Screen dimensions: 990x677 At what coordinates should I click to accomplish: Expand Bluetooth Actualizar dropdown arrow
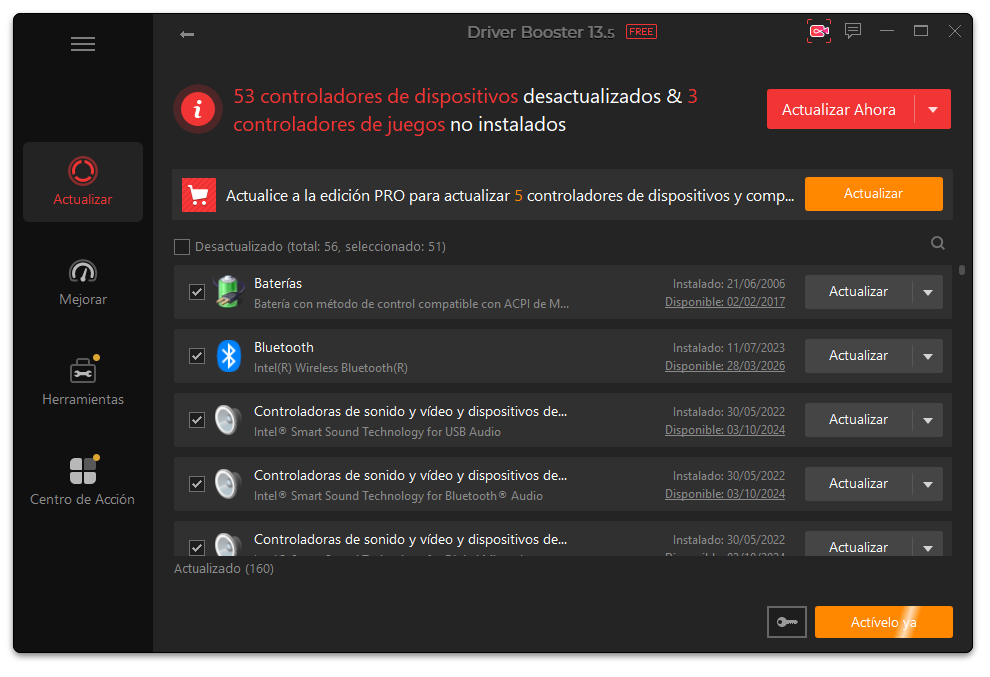(x=928, y=356)
